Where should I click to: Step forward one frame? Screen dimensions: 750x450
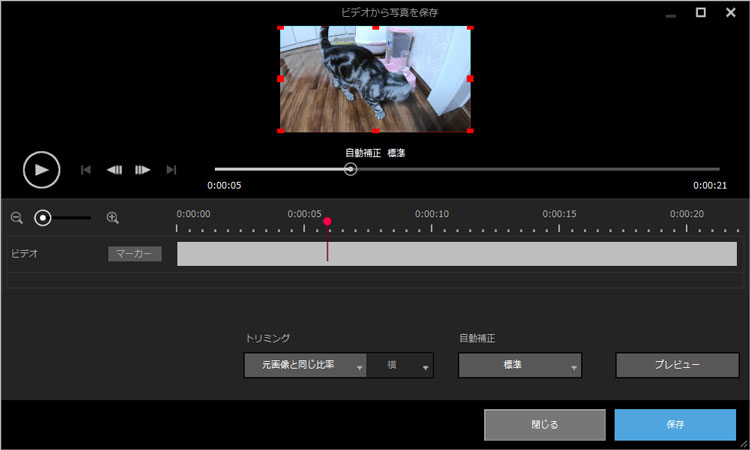pos(143,170)
